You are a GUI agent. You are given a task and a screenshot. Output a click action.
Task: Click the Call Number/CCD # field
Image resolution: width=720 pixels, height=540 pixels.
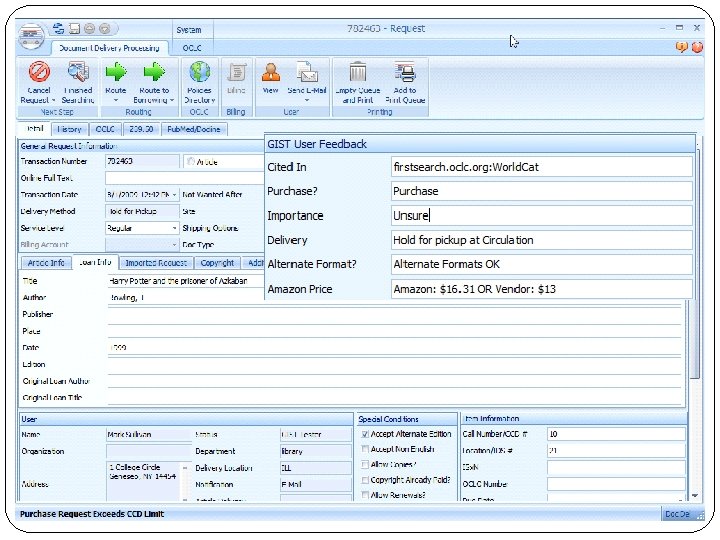click(616, 434)
